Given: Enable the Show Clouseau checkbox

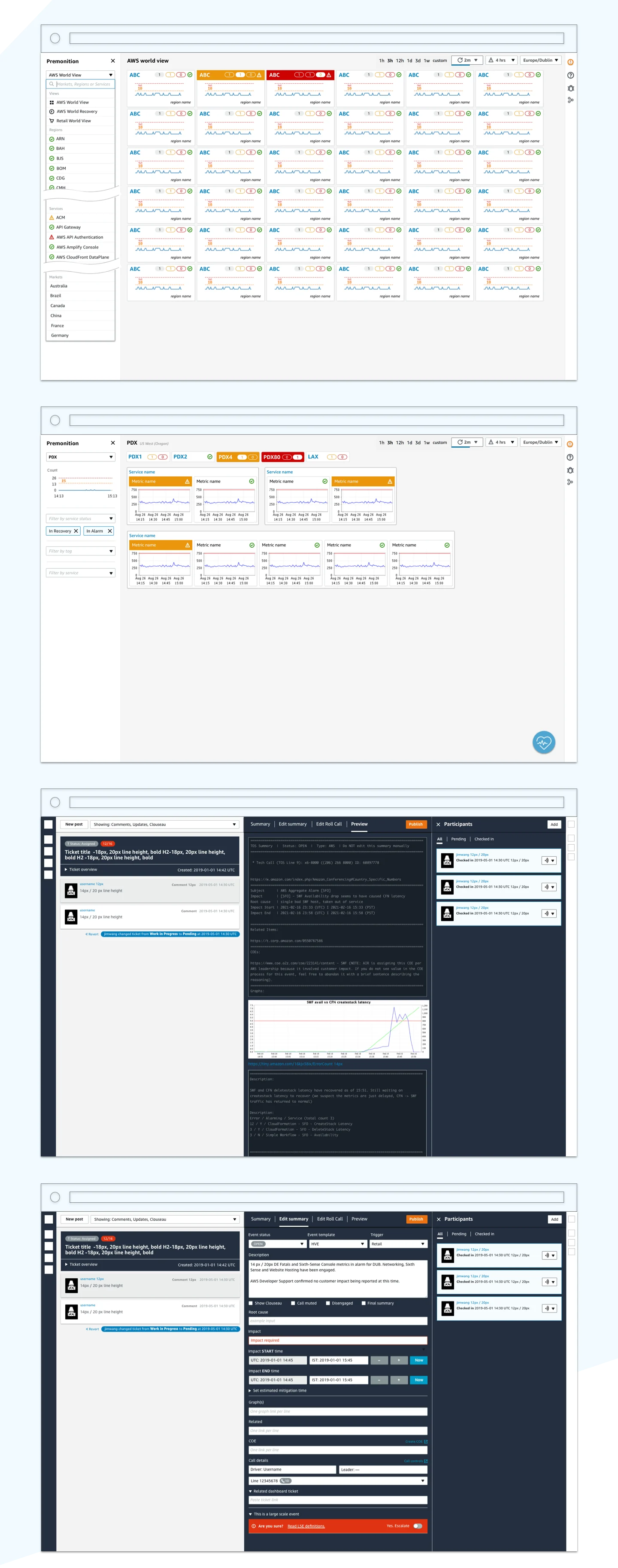Looking at the screenshot, I should pyautogui.click(x=251, y=1303).
